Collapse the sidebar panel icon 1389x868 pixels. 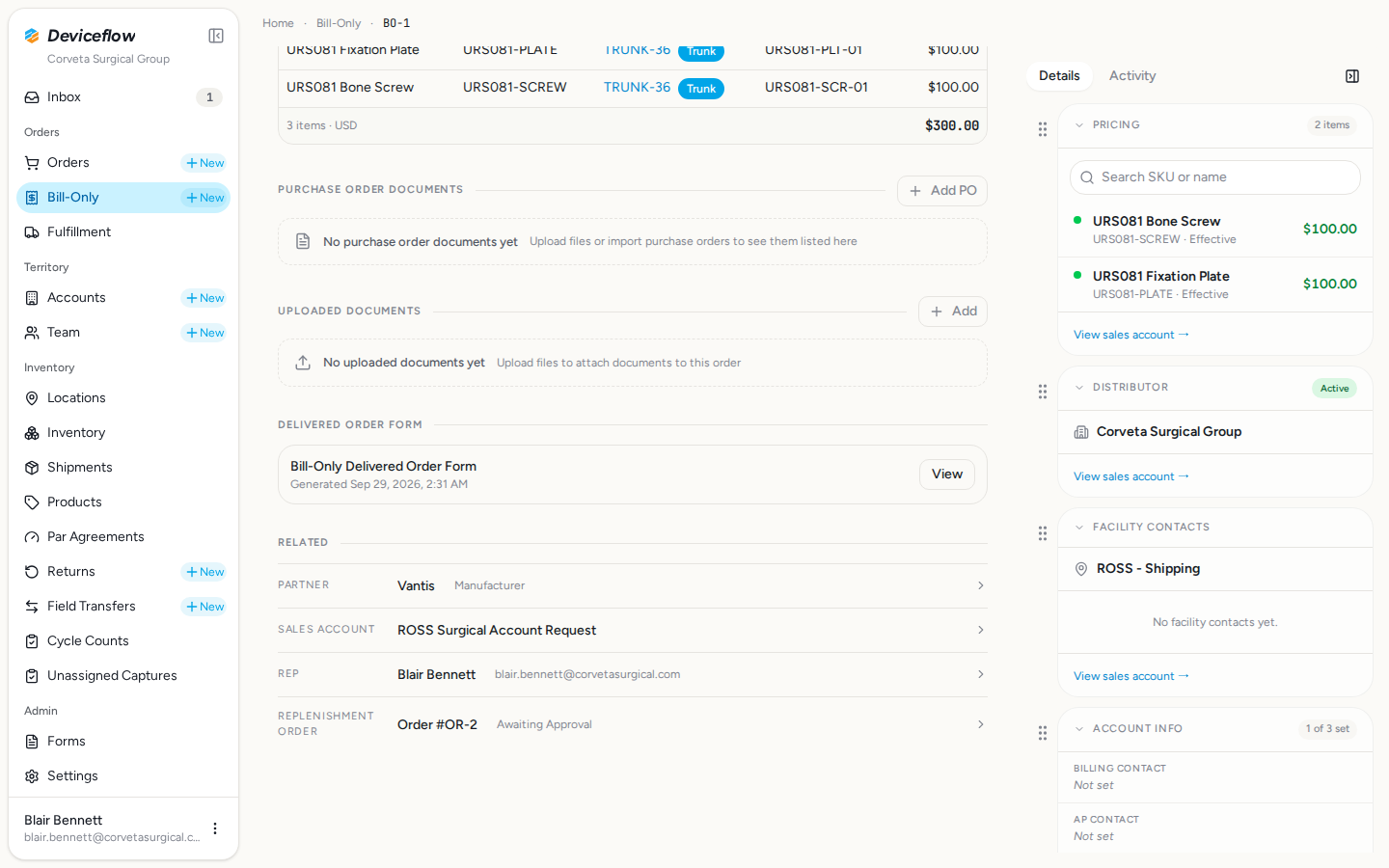pyautogui.click(x=216, y=36)
